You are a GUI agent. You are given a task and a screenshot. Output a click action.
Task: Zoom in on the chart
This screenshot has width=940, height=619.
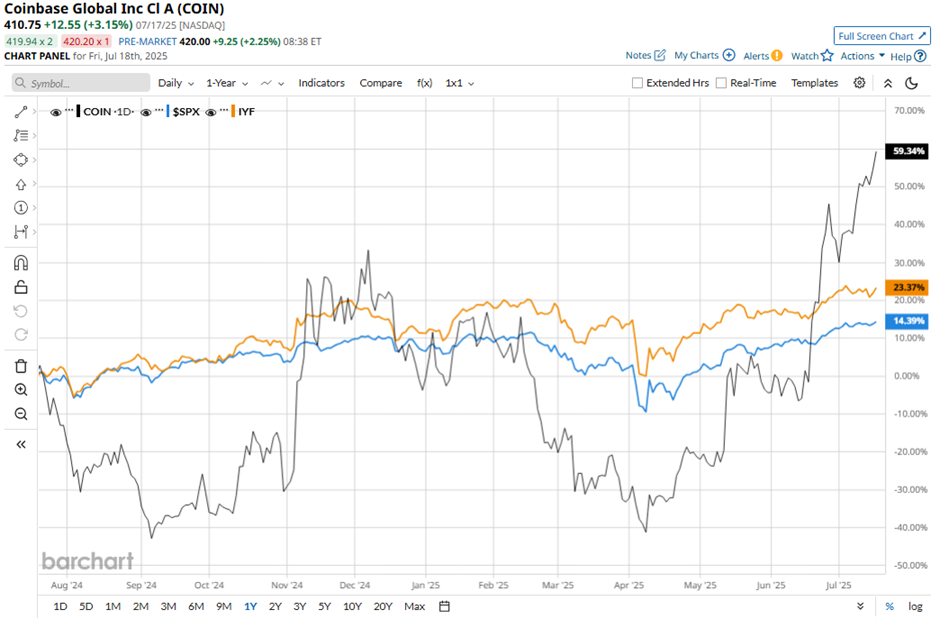click(20, 390)
